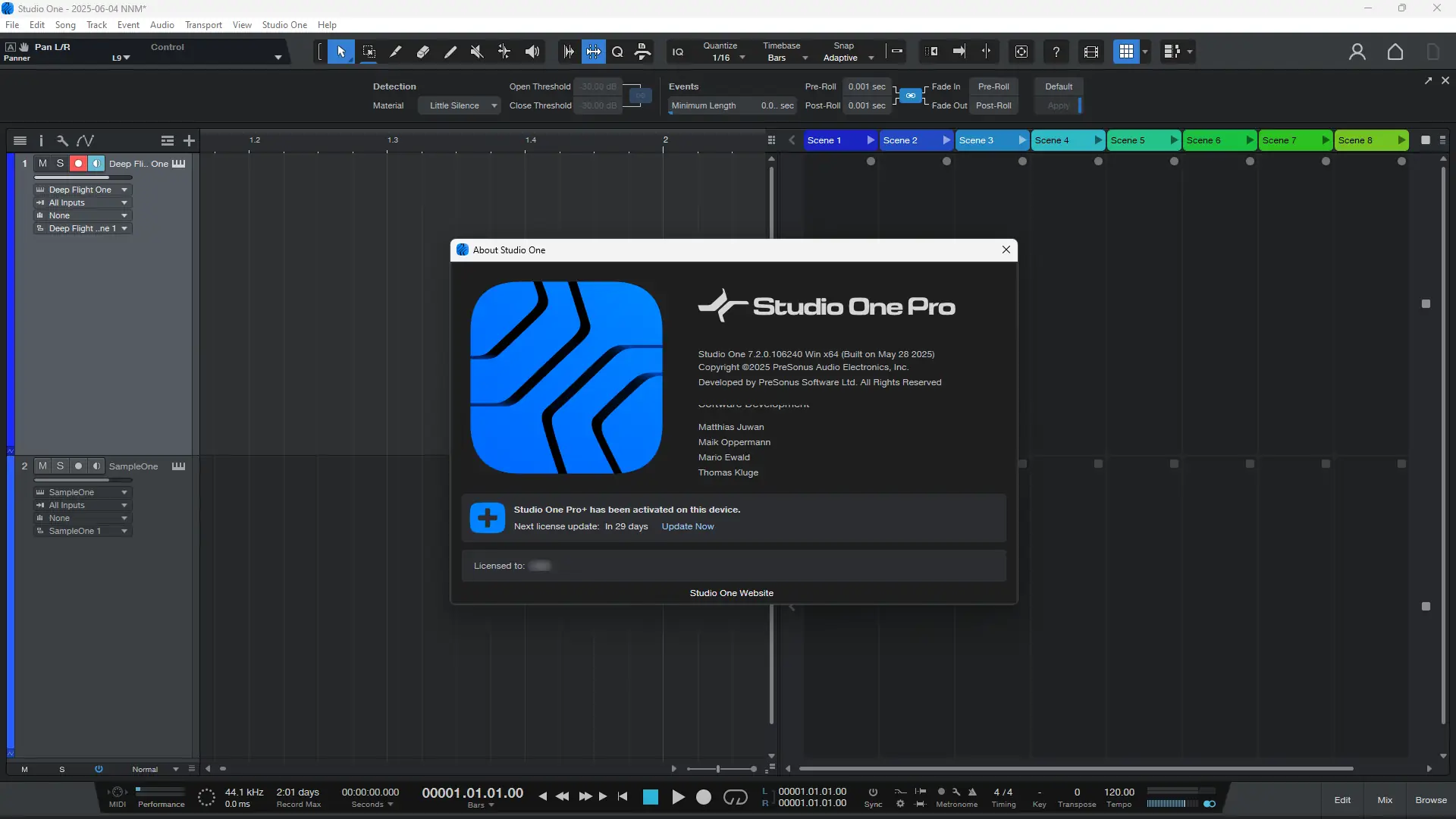
Task: Launch Scene 3 play arrow
Action: click(x=1021, y=140)
